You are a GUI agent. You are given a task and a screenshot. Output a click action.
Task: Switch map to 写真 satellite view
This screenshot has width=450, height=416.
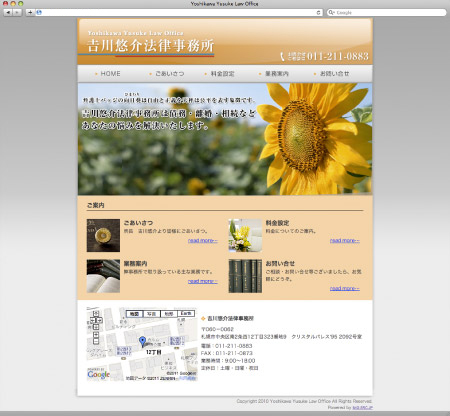(152, 314)
